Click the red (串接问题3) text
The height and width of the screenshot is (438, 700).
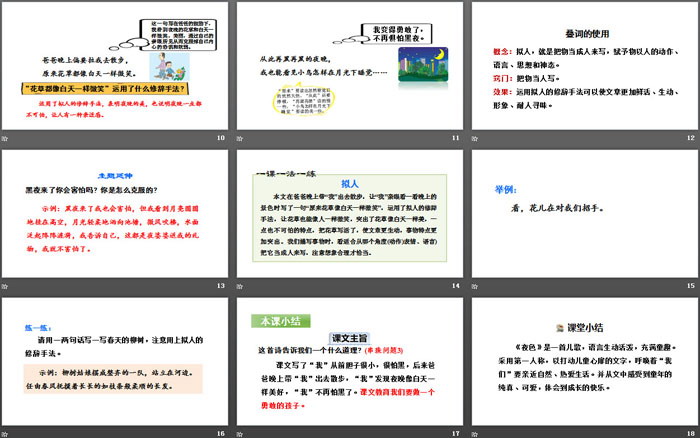coord(384,350)
